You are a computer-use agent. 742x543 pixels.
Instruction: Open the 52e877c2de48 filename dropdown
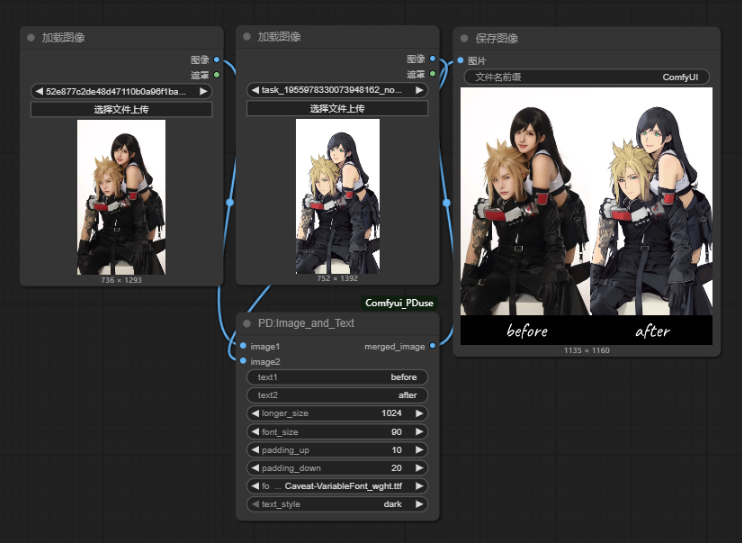coord(121,91)
